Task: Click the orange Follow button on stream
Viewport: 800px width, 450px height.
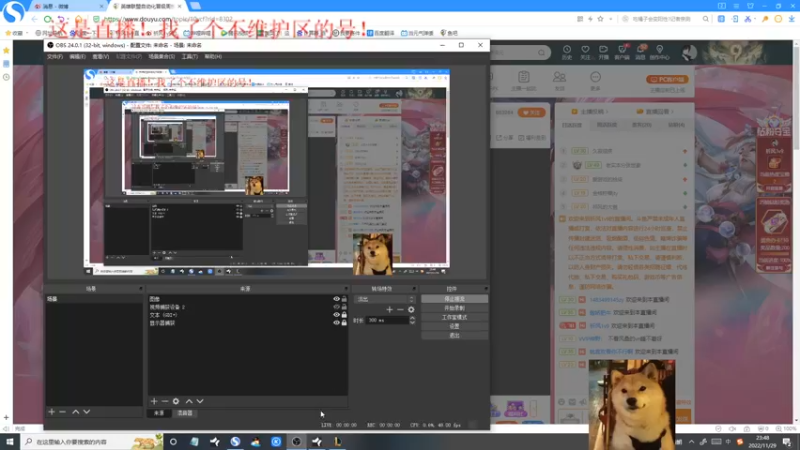Action: pyautogui.click(x=531, y=113)
